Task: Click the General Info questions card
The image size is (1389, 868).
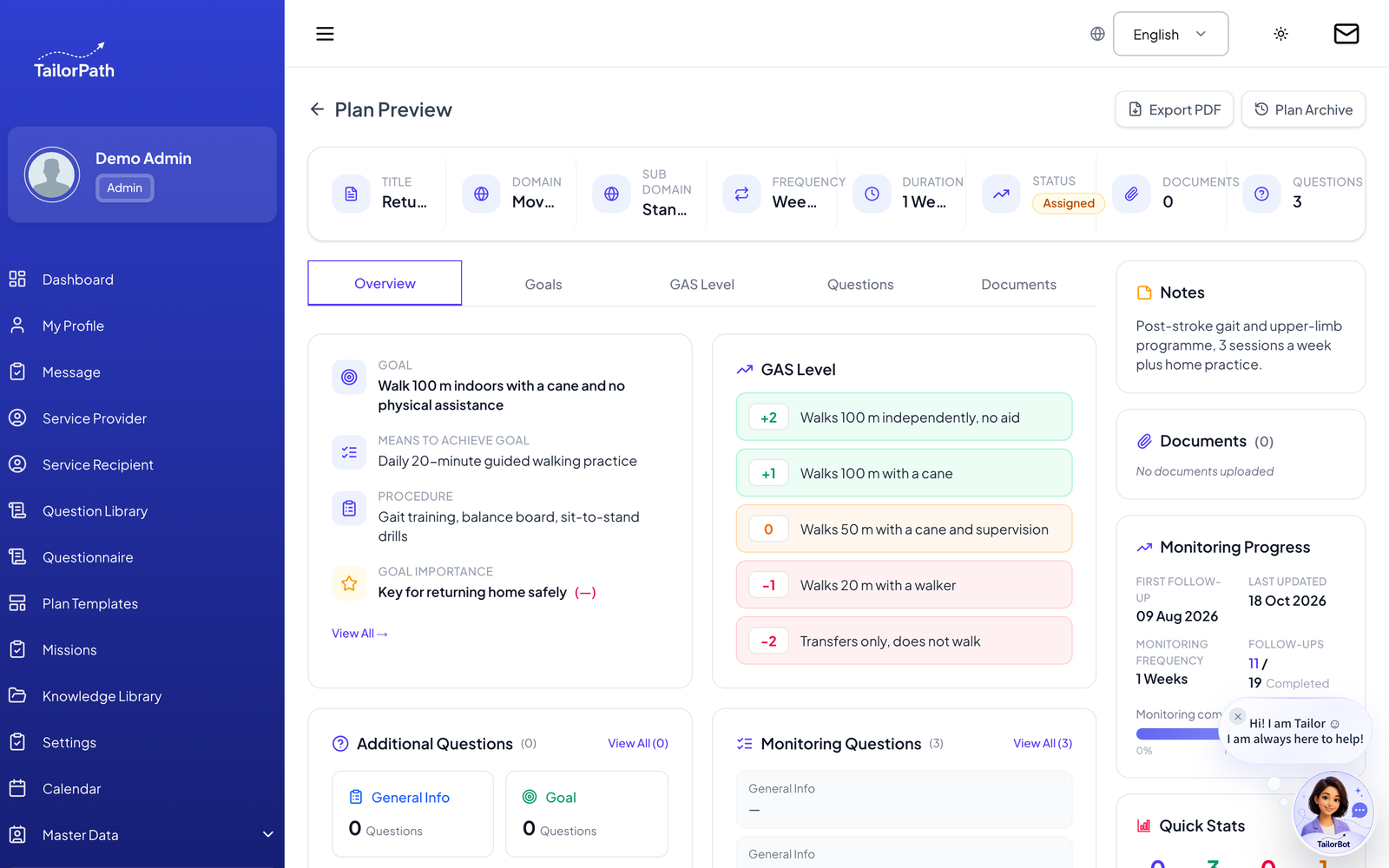Action: pos(412,814)
